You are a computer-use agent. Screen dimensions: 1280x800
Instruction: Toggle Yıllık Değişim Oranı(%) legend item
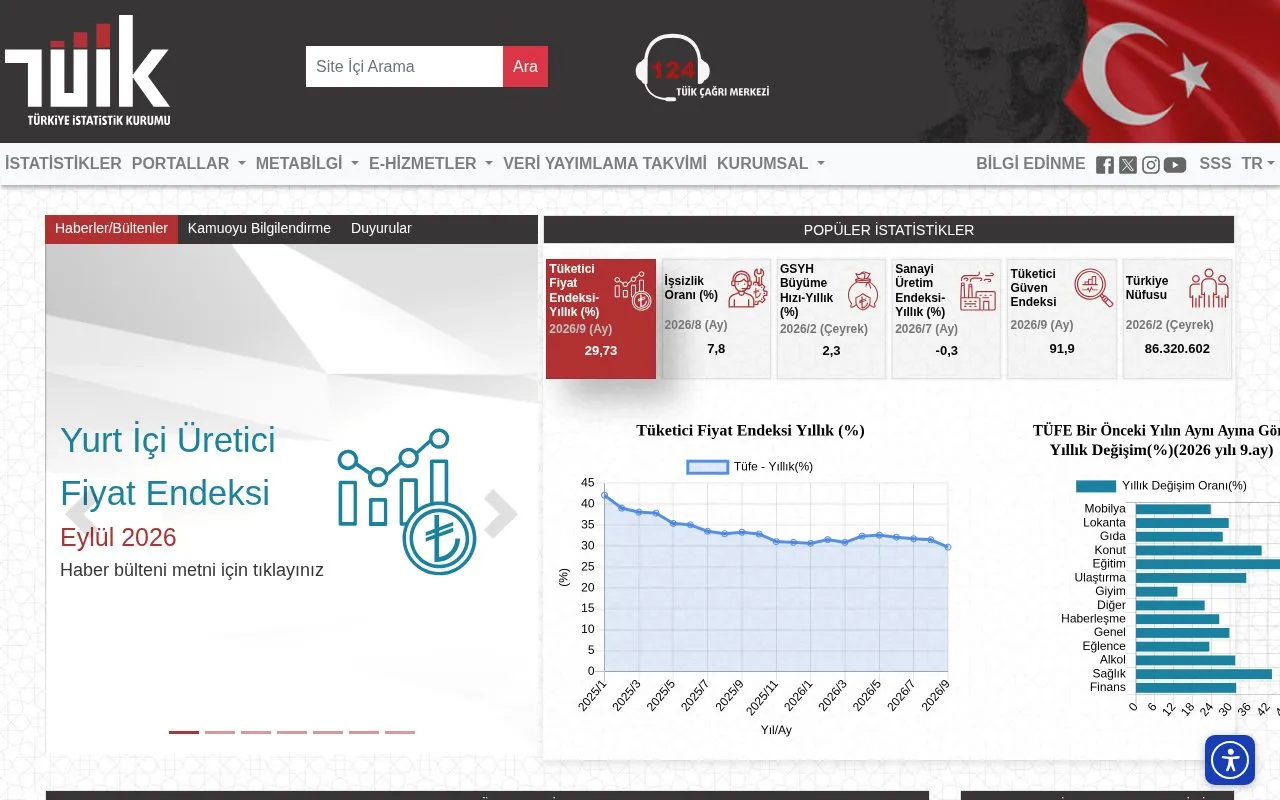pos(1161,486)
